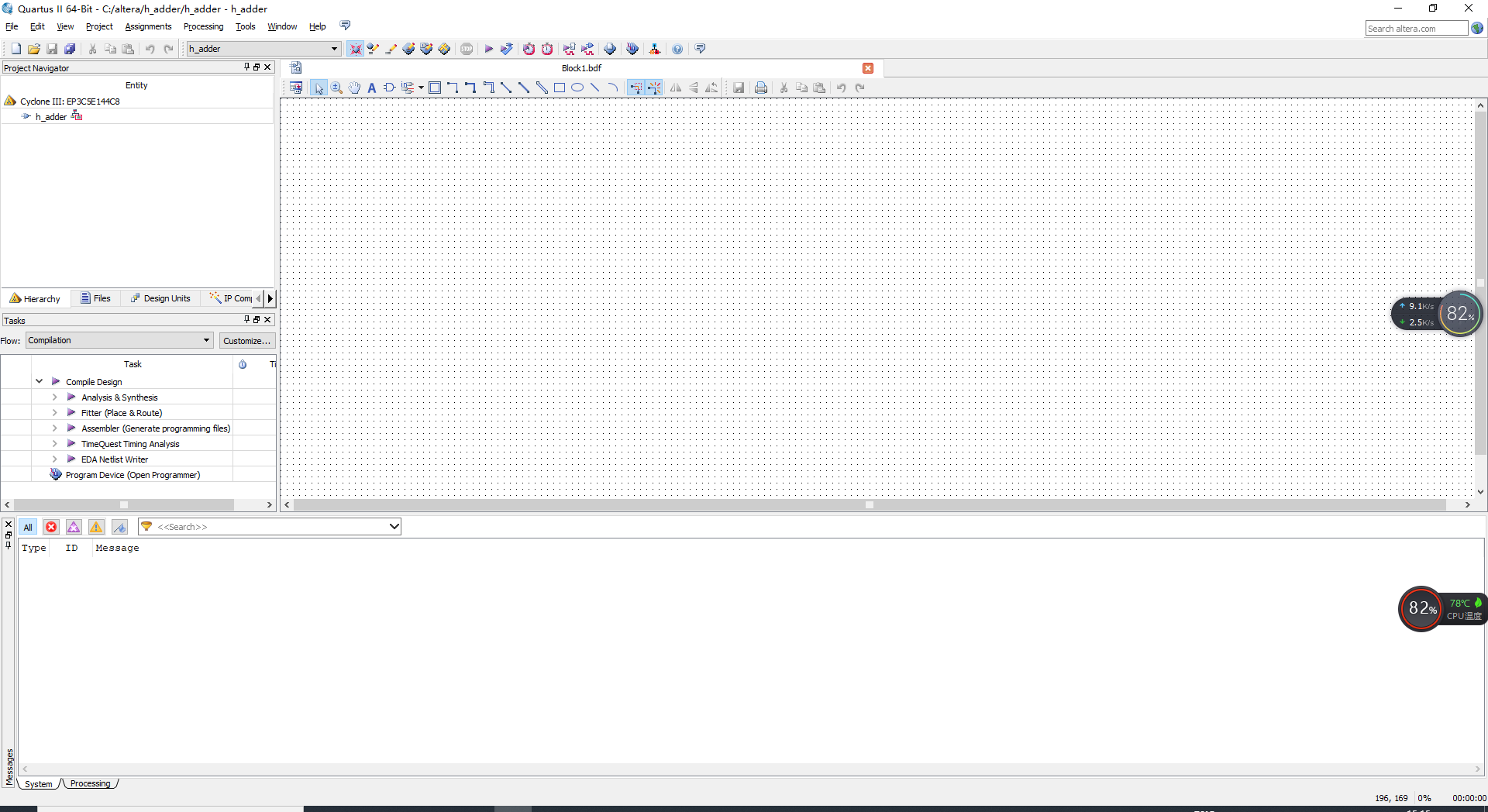Screen dimensions: 1488x812
Task: Create a new file from toolbar
Action: 15,49
